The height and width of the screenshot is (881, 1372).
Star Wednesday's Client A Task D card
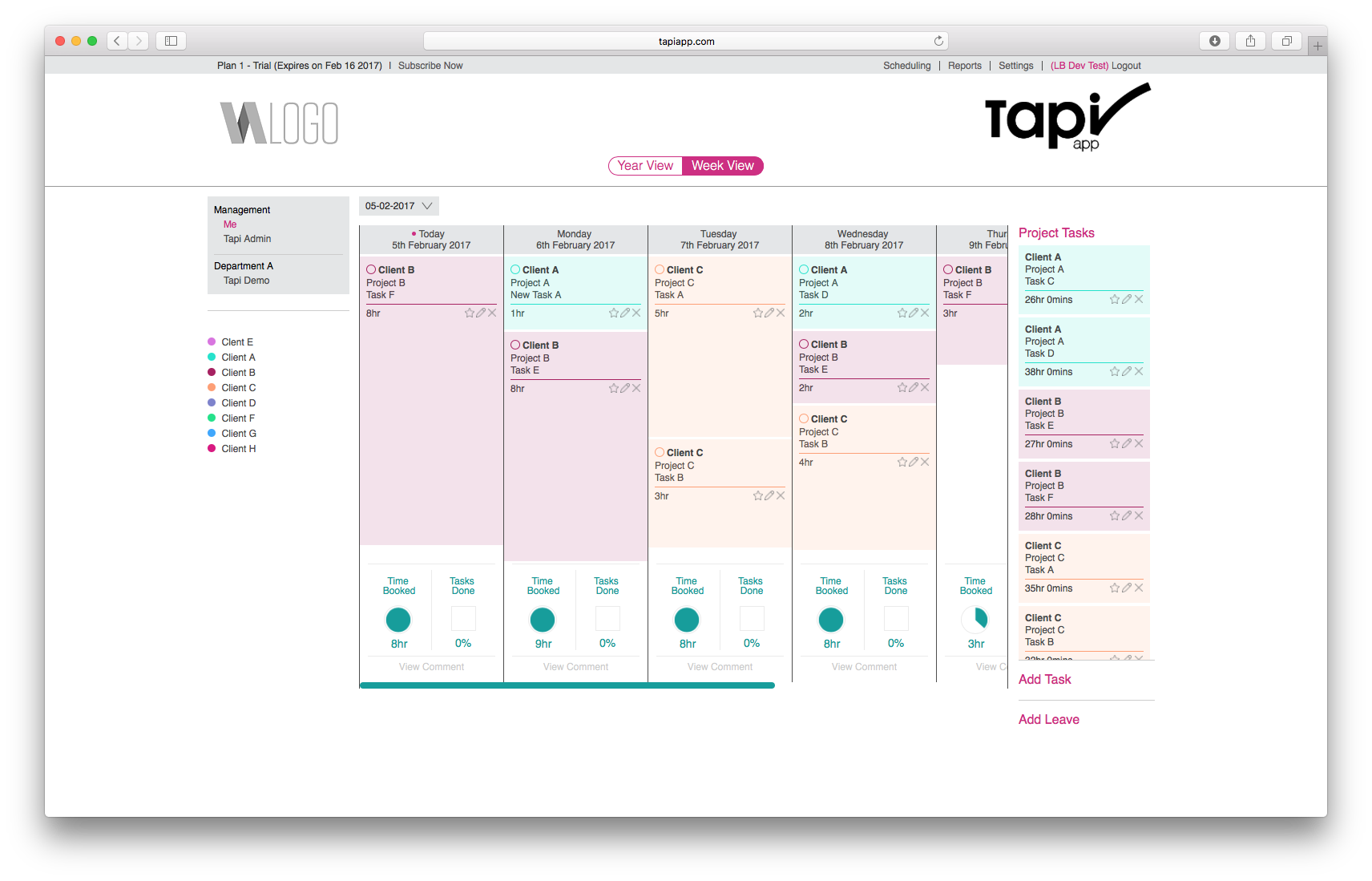(x=902, y=313)
